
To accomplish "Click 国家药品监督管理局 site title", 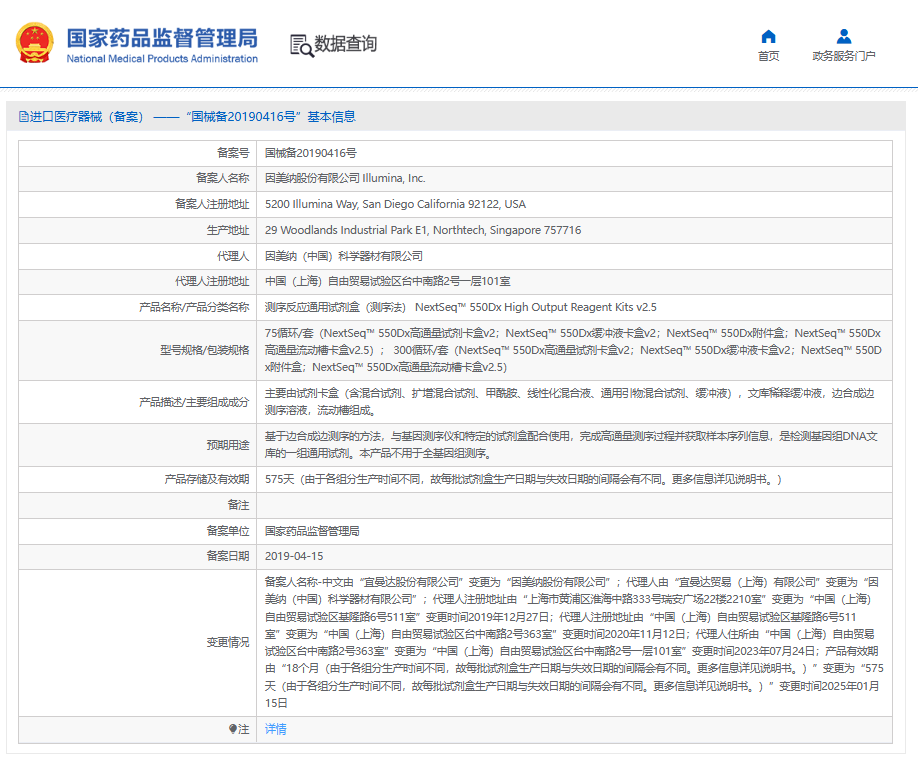I will 162,38.
